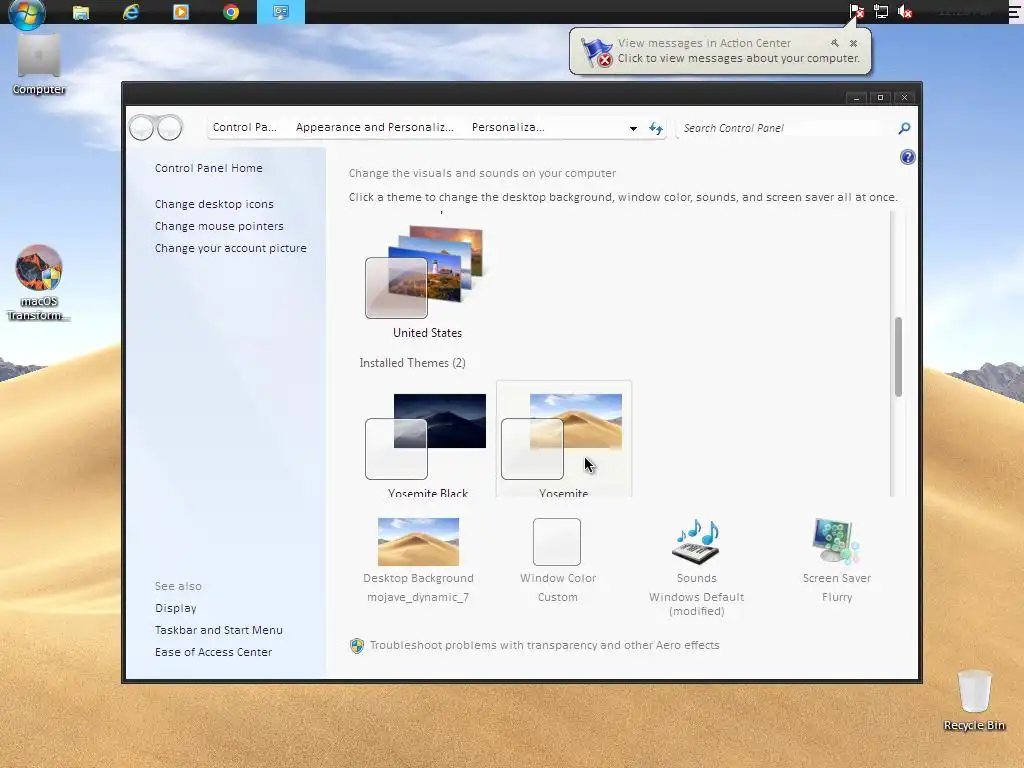Open Change your account picture link
Viewport: 1024px width, 768px height.
click(x=231, y=248)
